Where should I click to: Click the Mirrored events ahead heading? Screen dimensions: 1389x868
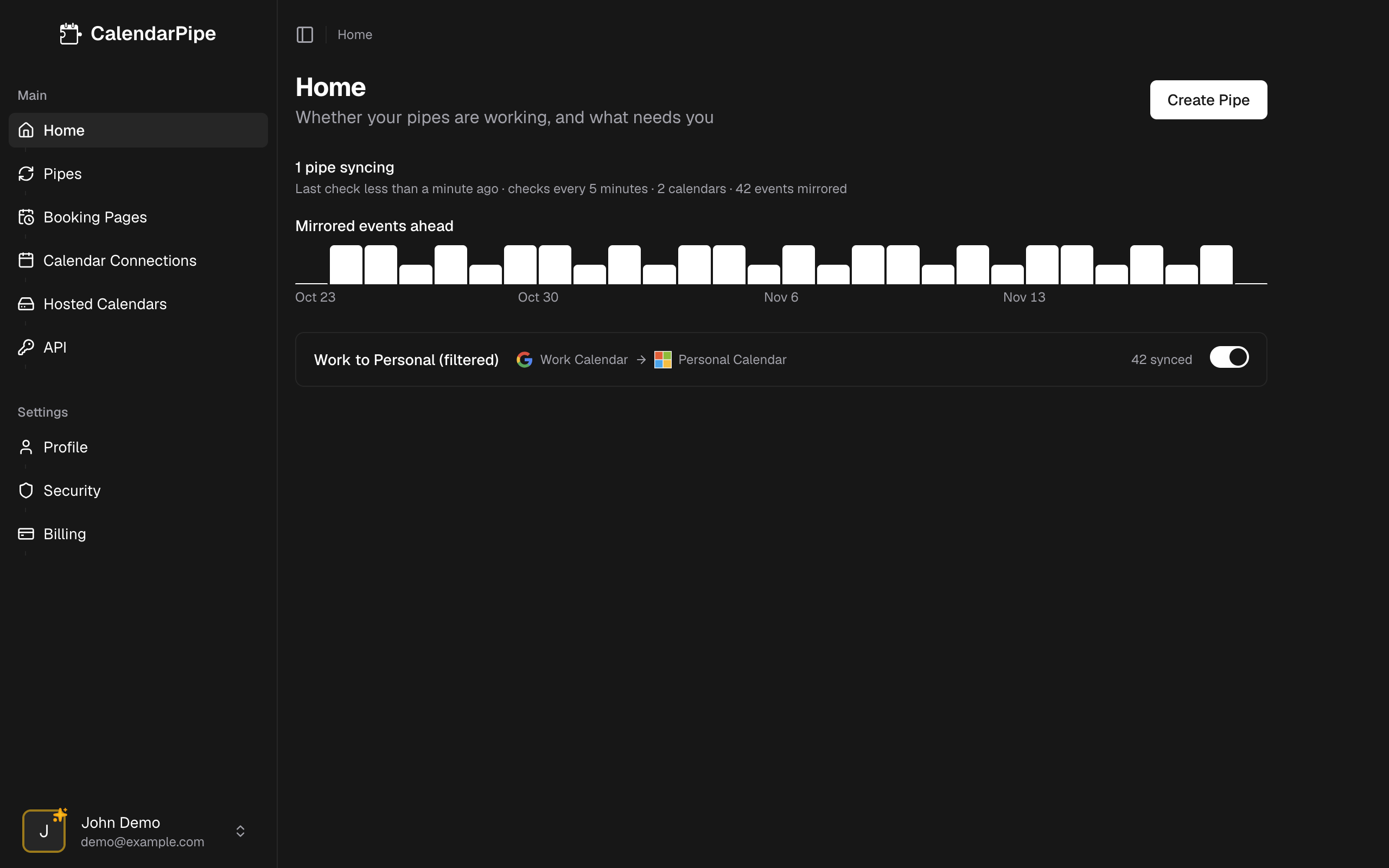(x=374, y=226)
